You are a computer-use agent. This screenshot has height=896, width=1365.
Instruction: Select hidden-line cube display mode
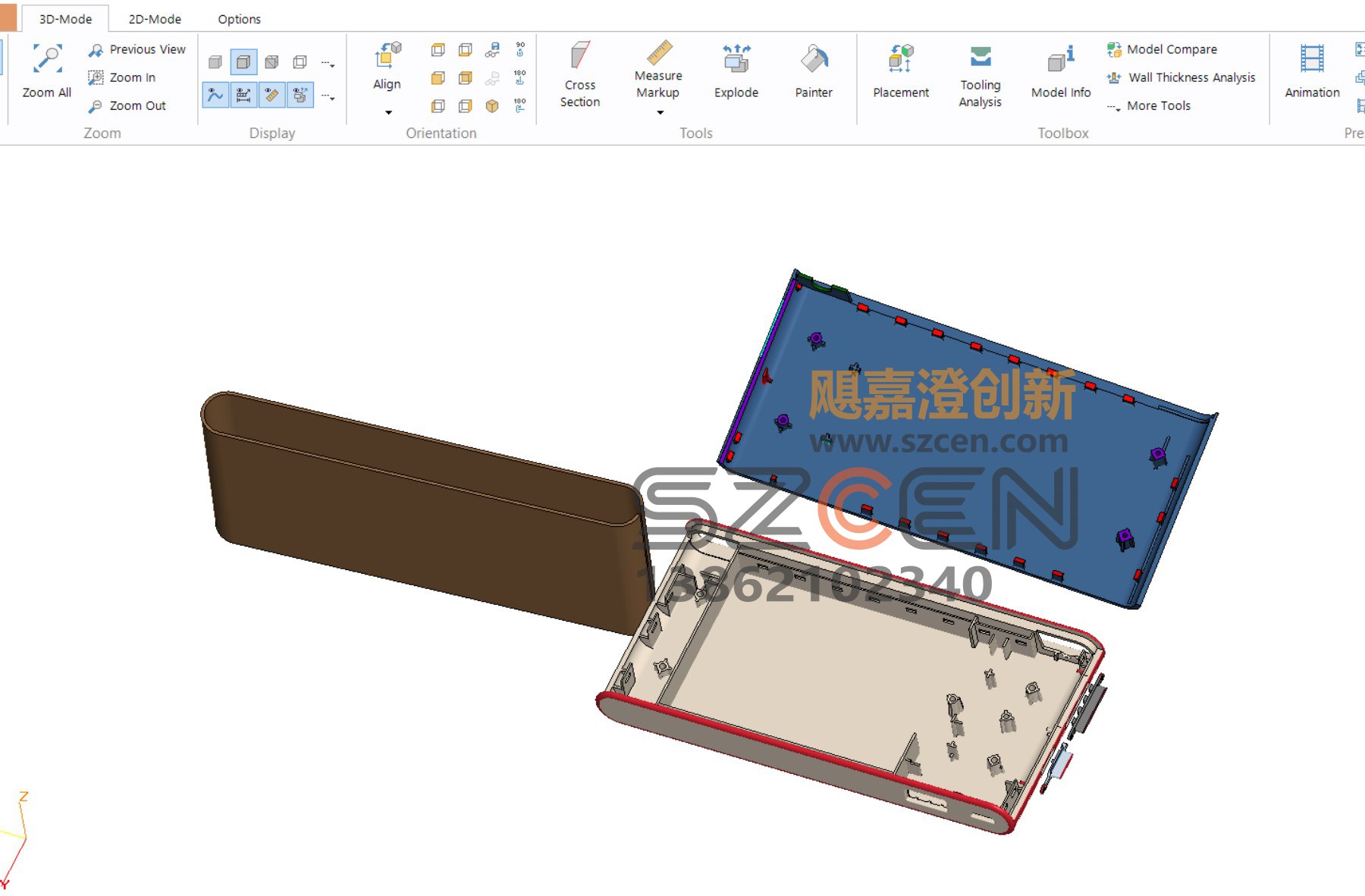(x=271, y=62)
